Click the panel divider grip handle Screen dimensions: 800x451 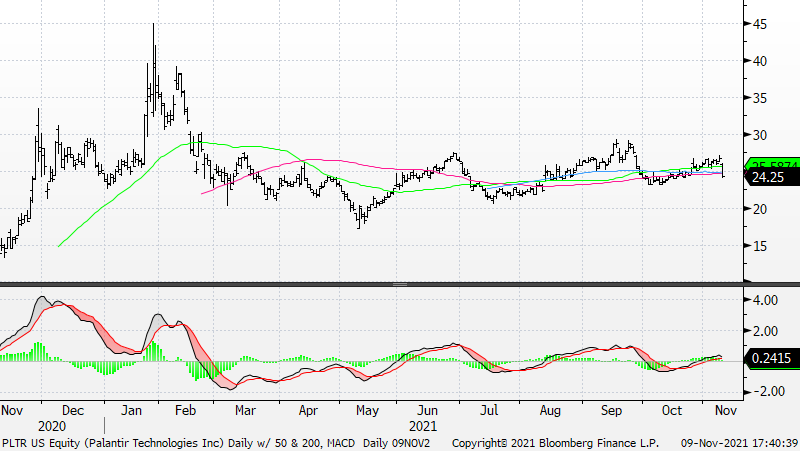[400, 284]
